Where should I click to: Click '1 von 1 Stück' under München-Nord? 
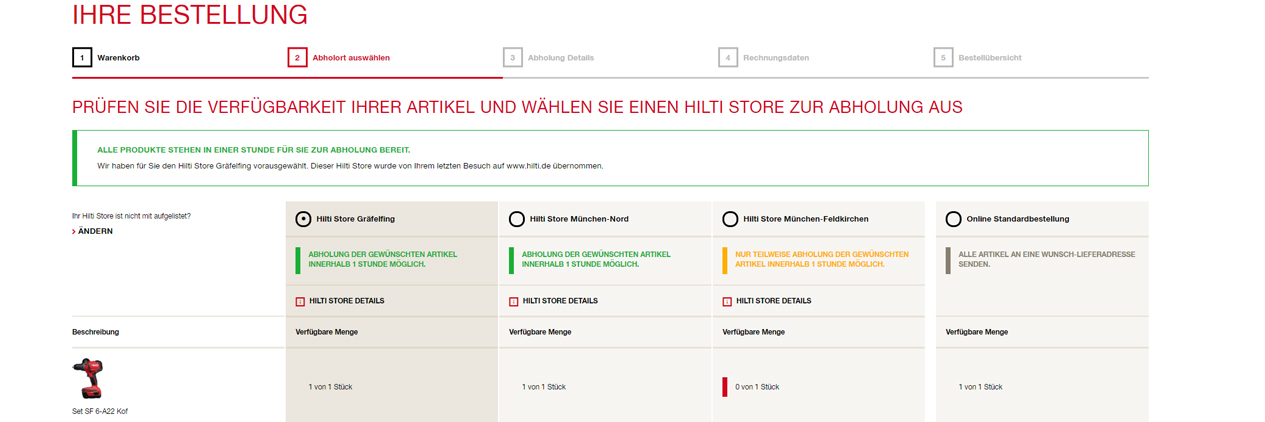(x=544, y=387)
